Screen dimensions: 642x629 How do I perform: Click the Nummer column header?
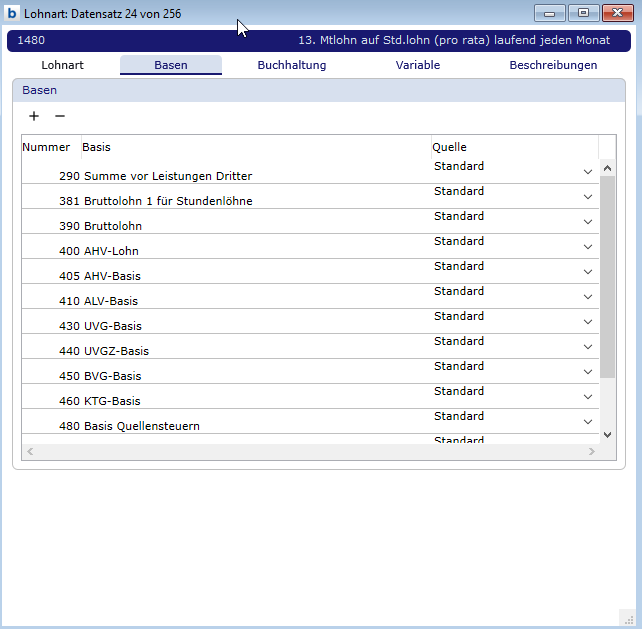[x=47, y=147]
